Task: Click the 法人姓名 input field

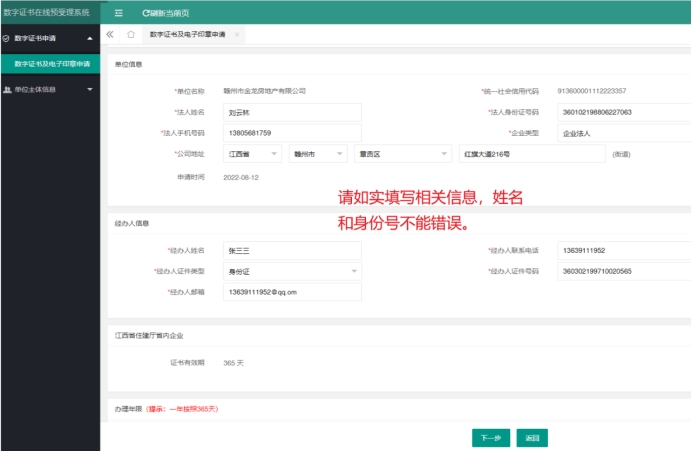Action: [292, 112]
